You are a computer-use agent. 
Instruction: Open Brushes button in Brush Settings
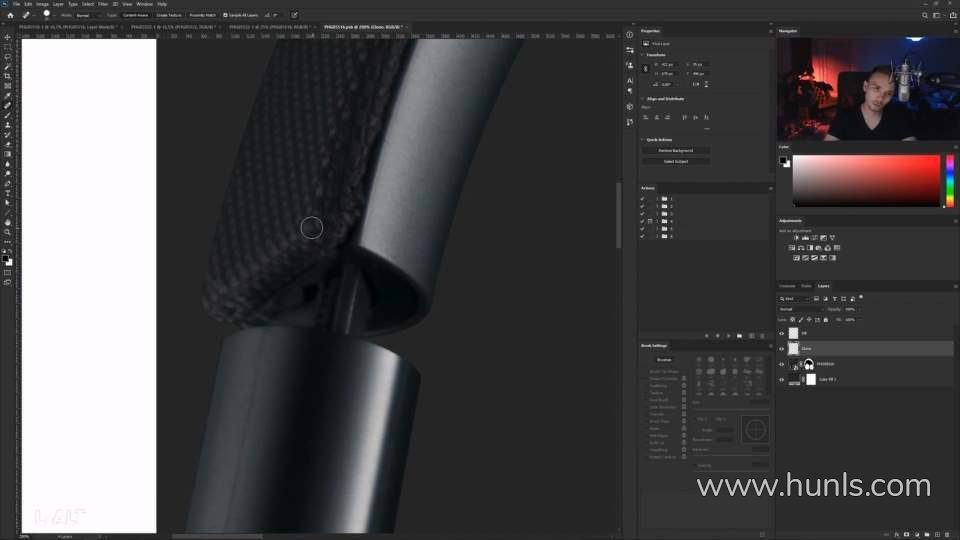tap(664, 360)
